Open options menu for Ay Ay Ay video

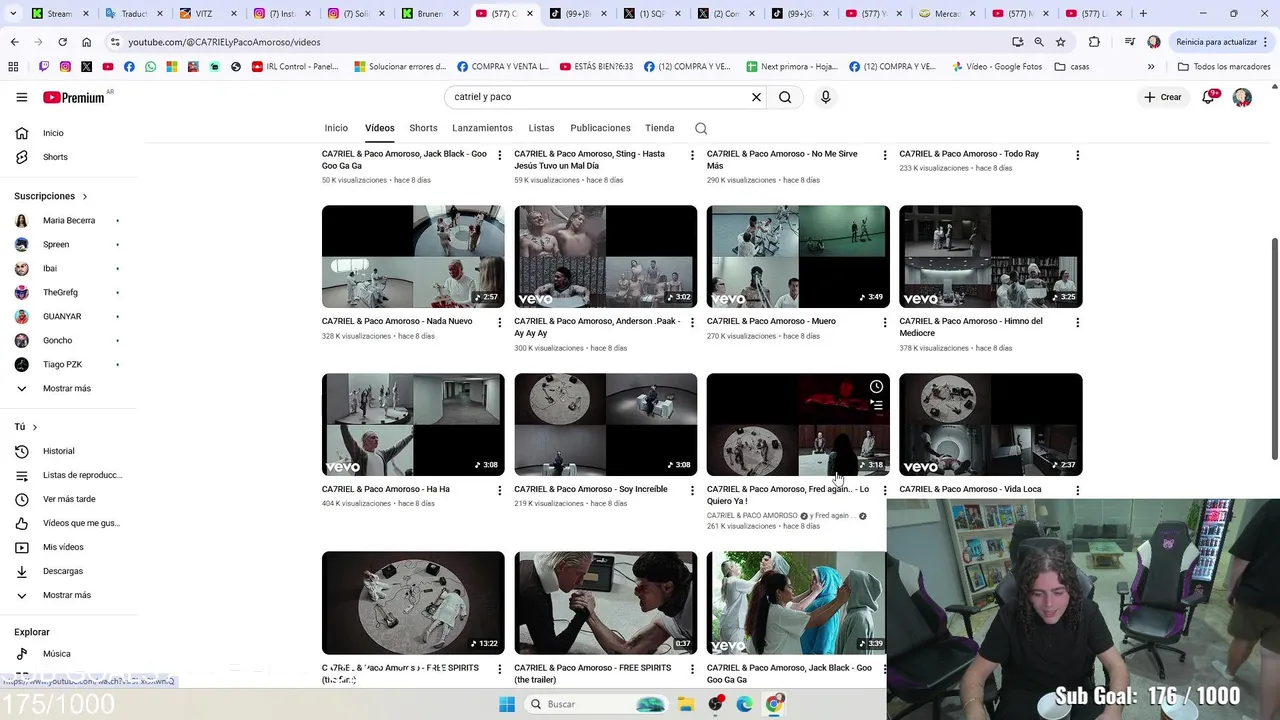tap(692, 323)
